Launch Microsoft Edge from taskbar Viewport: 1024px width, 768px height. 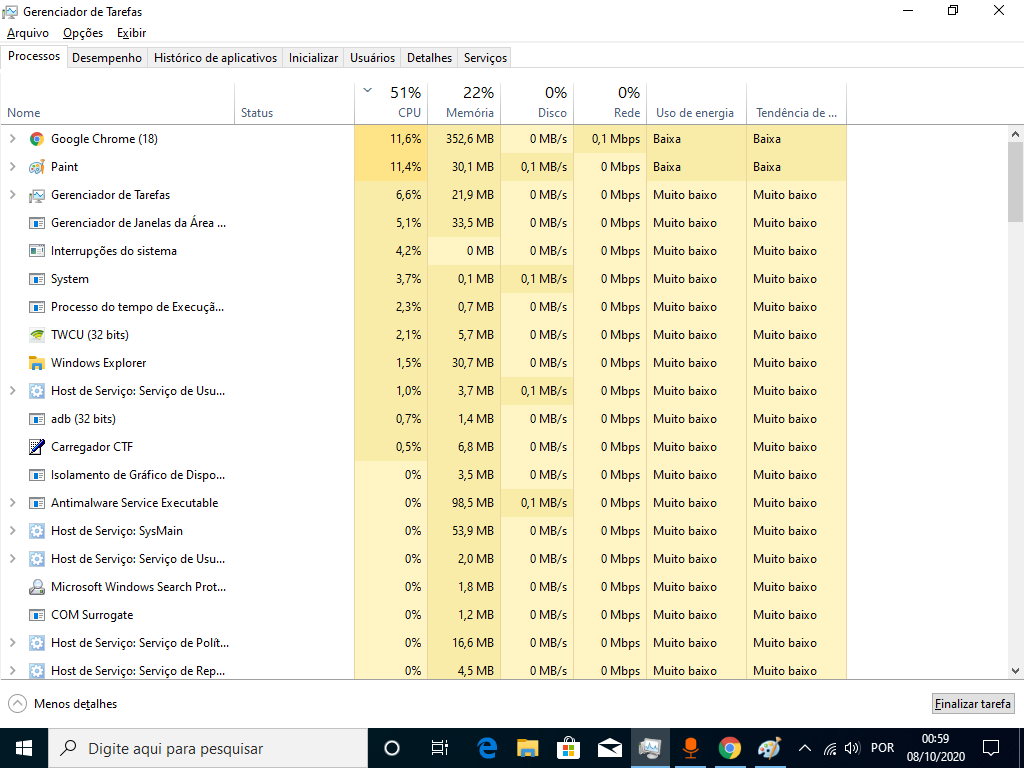(x=487, y=748)
